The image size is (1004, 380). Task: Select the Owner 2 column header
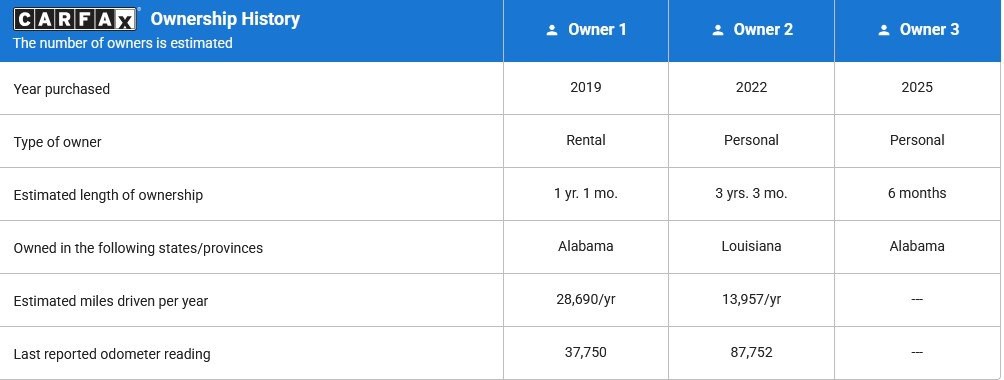point(752,30)
